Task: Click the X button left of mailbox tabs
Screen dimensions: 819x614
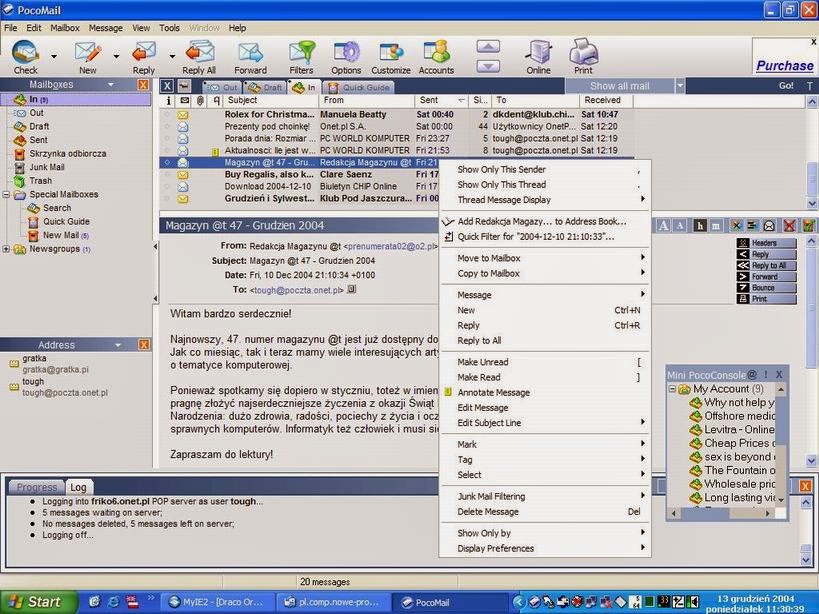Action: pos(167,86)
